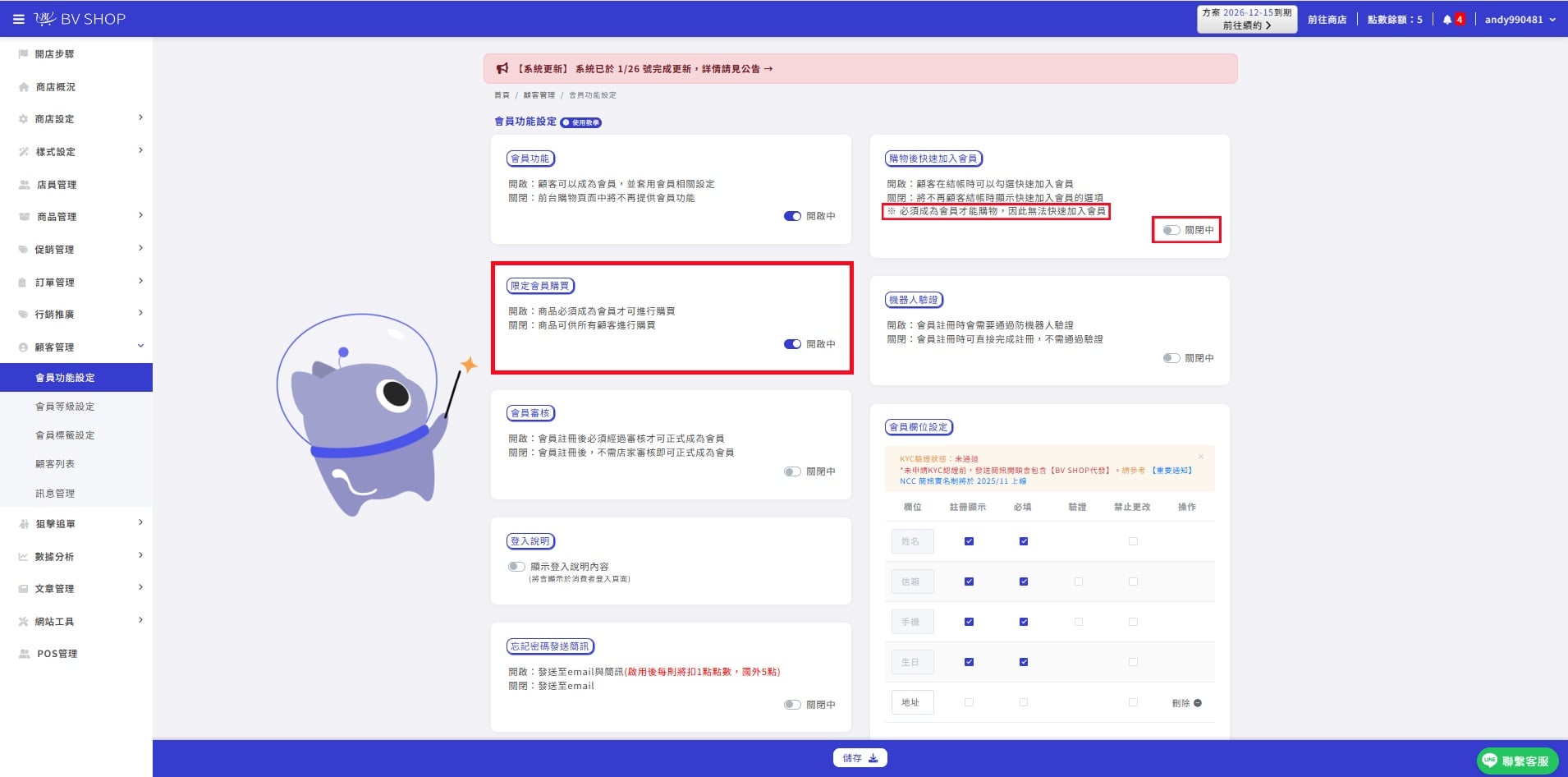Viewport: 1568px width, 777px height.
Task: Collapse the 顧客管理 submenu chevron
Action: pos(140,346)
